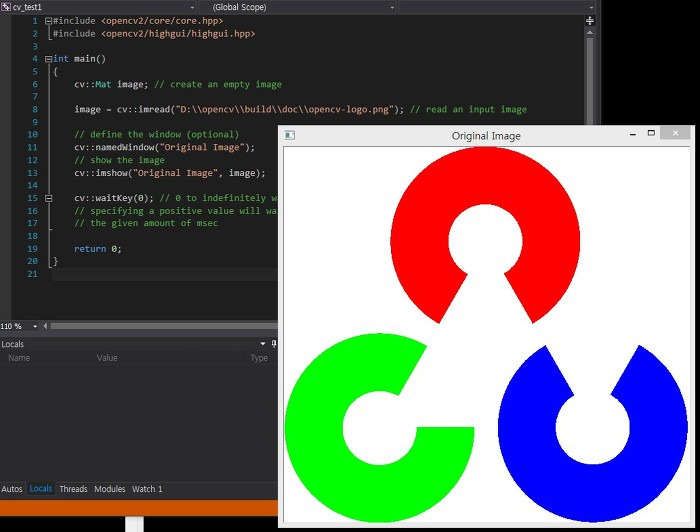Click the vertical scrollbar up arrow
The image size is (700, 532).
pyautogui.click(x=590, y=33)
